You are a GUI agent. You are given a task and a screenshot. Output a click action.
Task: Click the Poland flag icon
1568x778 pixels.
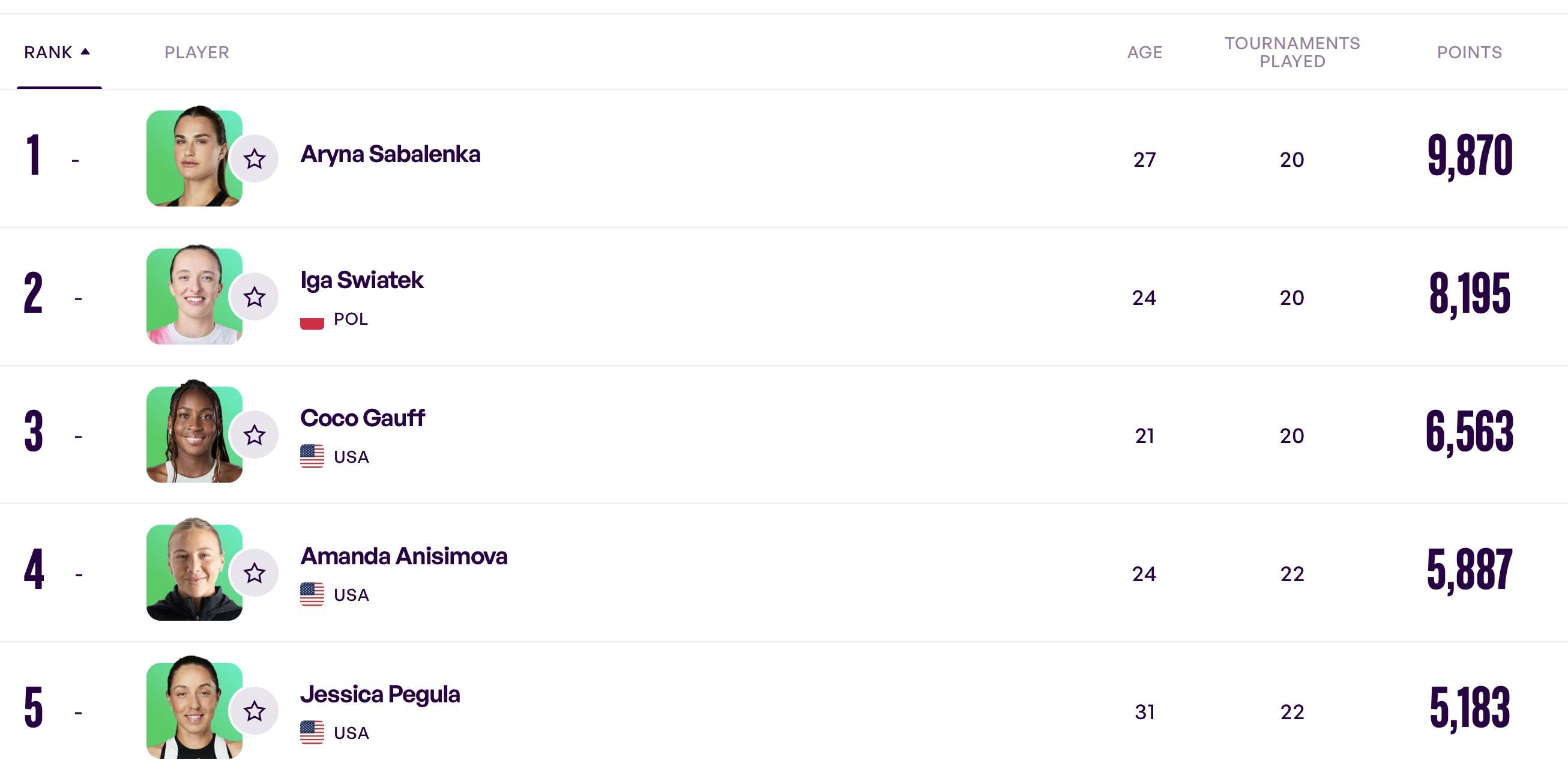click(312, 319)
